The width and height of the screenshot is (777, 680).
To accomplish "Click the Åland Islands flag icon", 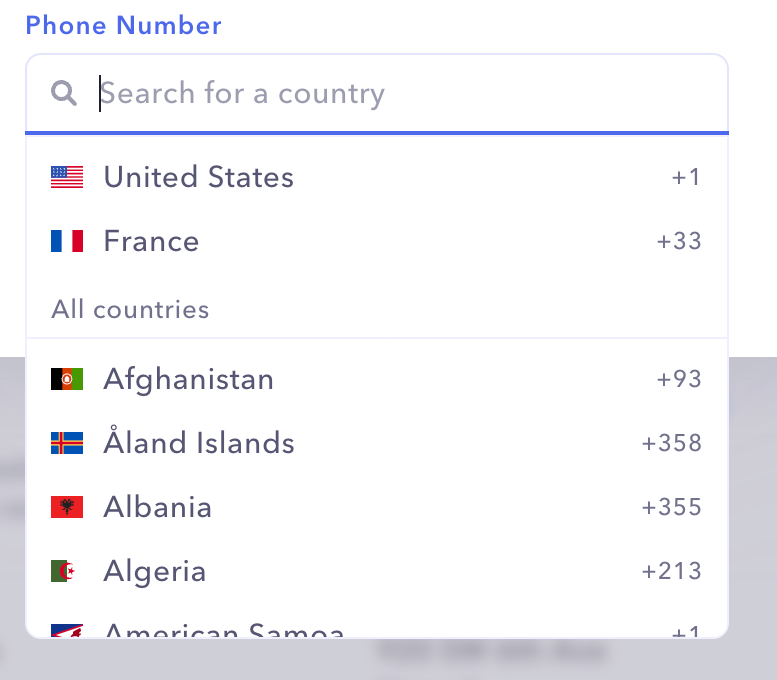I will [67, 444].
